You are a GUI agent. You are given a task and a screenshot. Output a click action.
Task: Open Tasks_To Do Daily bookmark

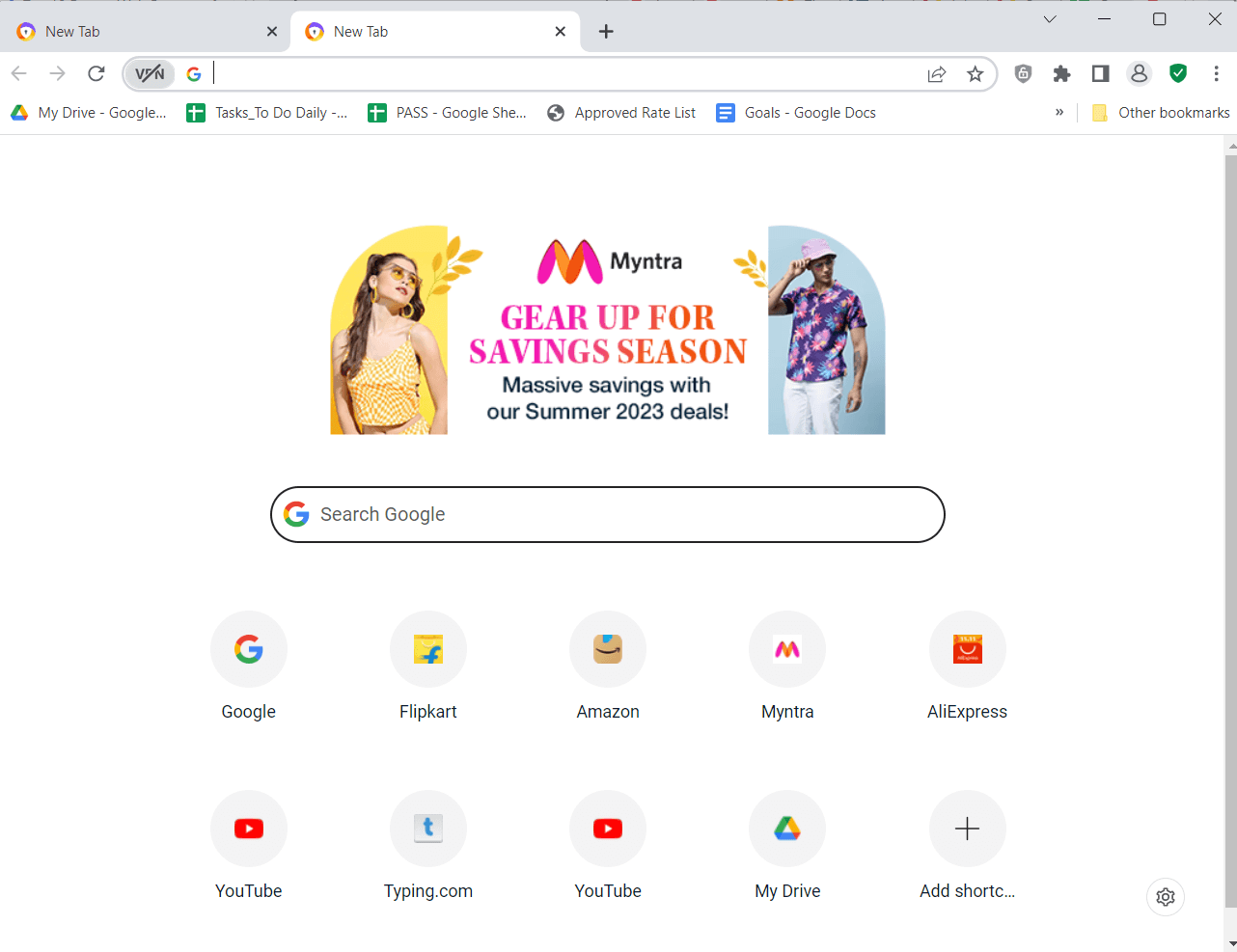(267, 113)
